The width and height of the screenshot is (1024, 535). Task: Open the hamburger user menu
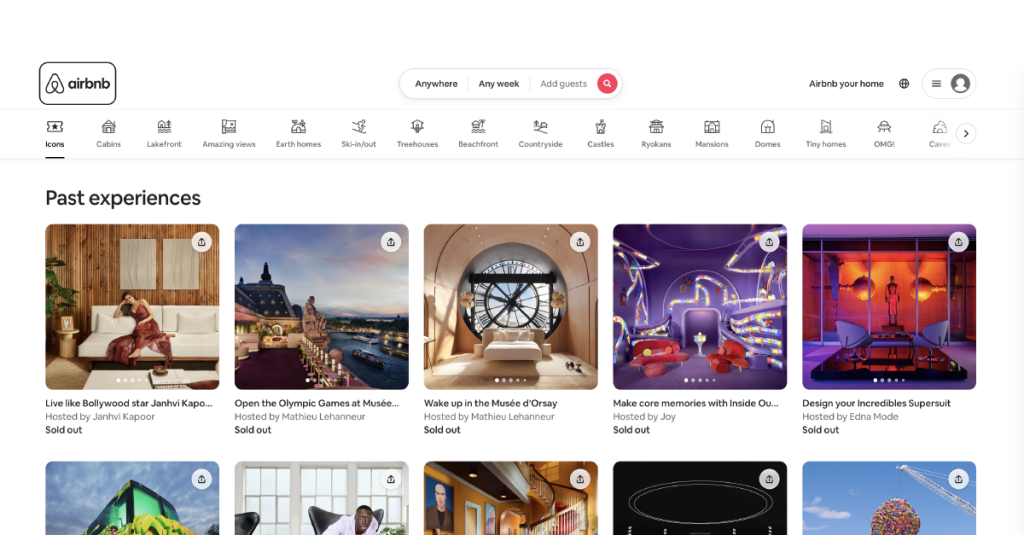click(936, 84)
